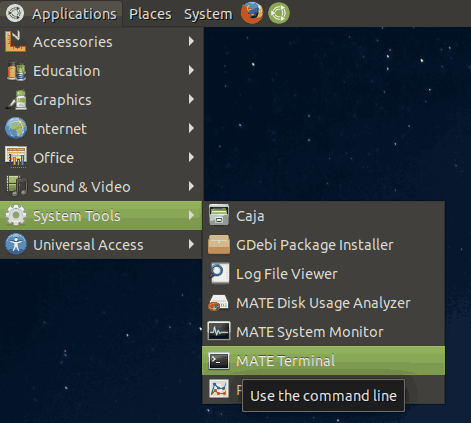This screenshot has width=471, height=423.
Task: Click the Caja file cabinet icon
Action: (219, 215)
